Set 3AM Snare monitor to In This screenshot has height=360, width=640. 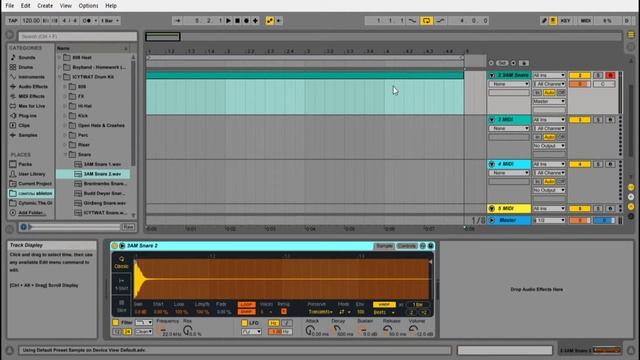(x=537, y=93)
